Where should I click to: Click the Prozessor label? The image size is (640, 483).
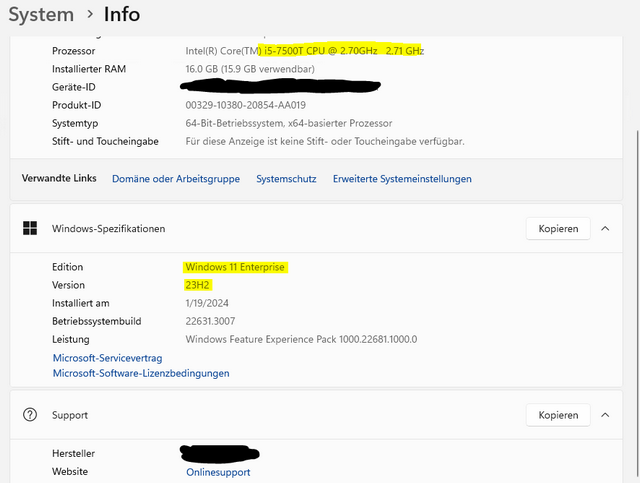pyautogui.click(x=73, y=51)
